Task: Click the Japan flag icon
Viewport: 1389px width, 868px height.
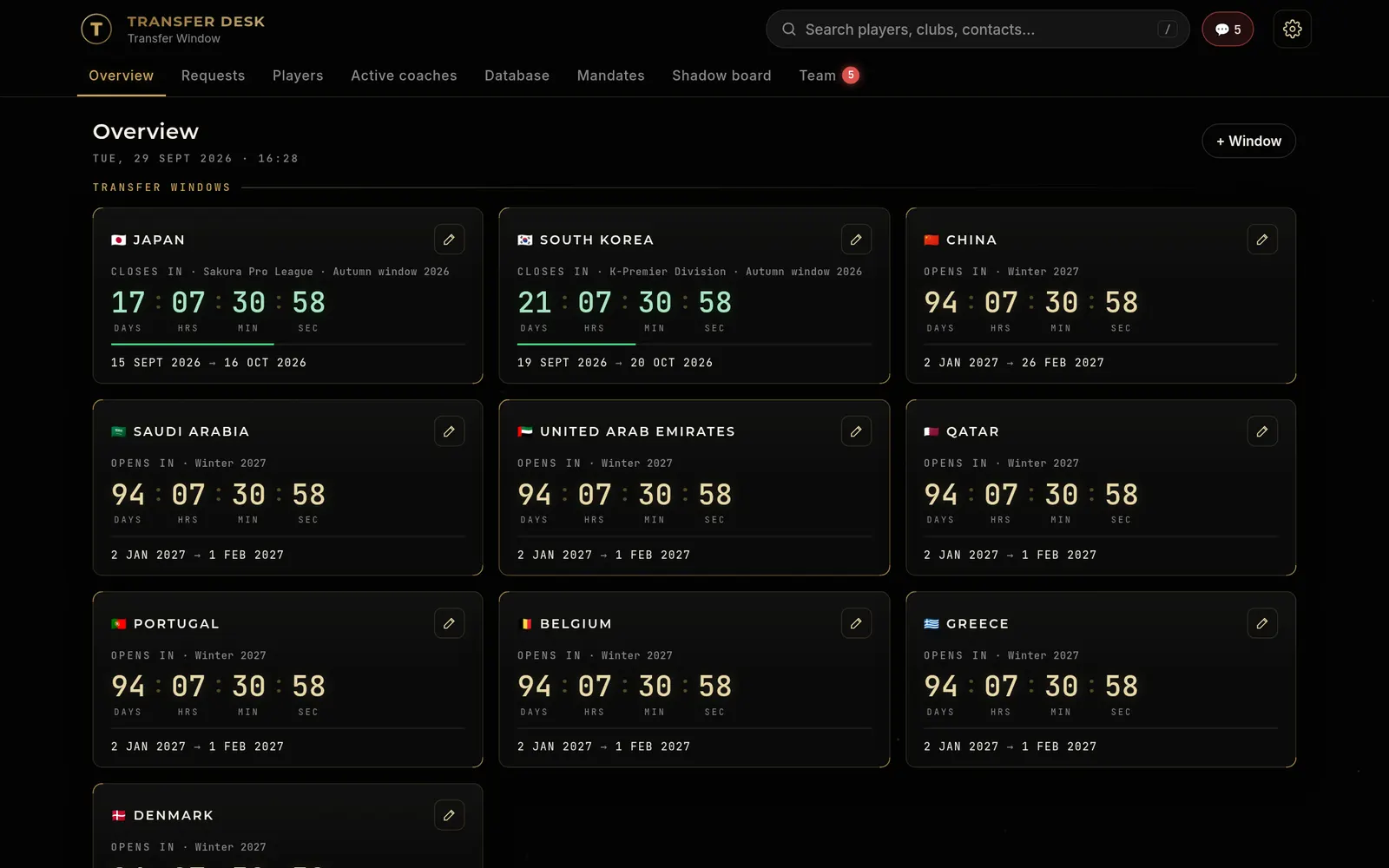Action: (119, 240)
